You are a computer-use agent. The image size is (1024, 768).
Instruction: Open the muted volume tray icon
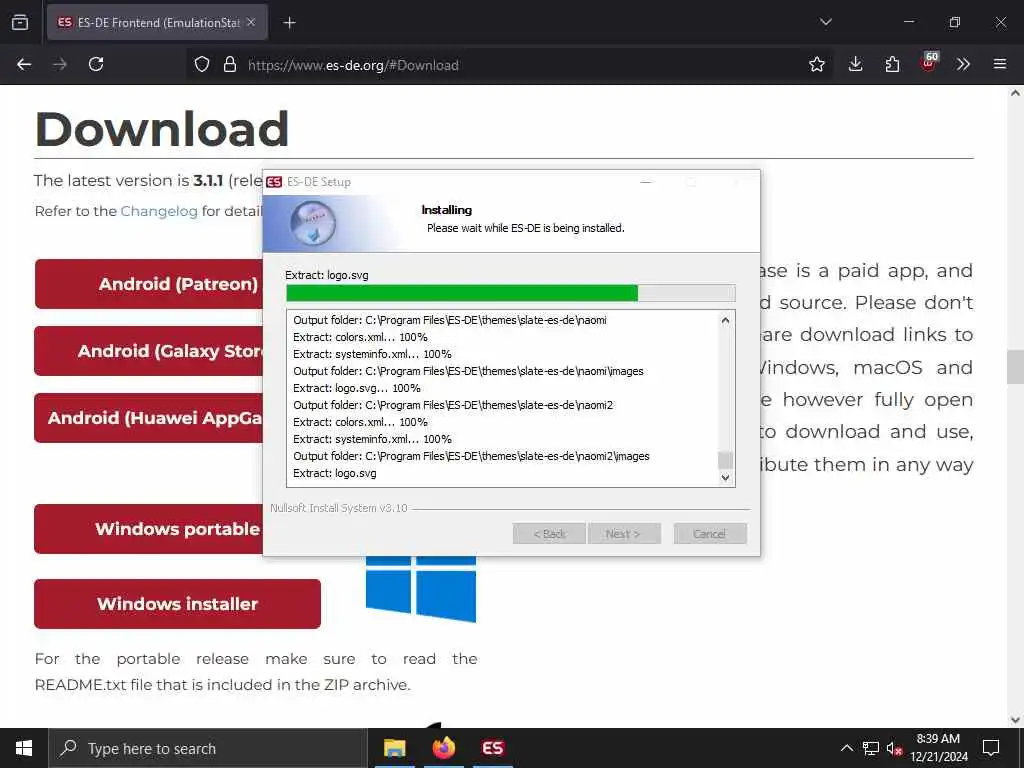point(895,748)
